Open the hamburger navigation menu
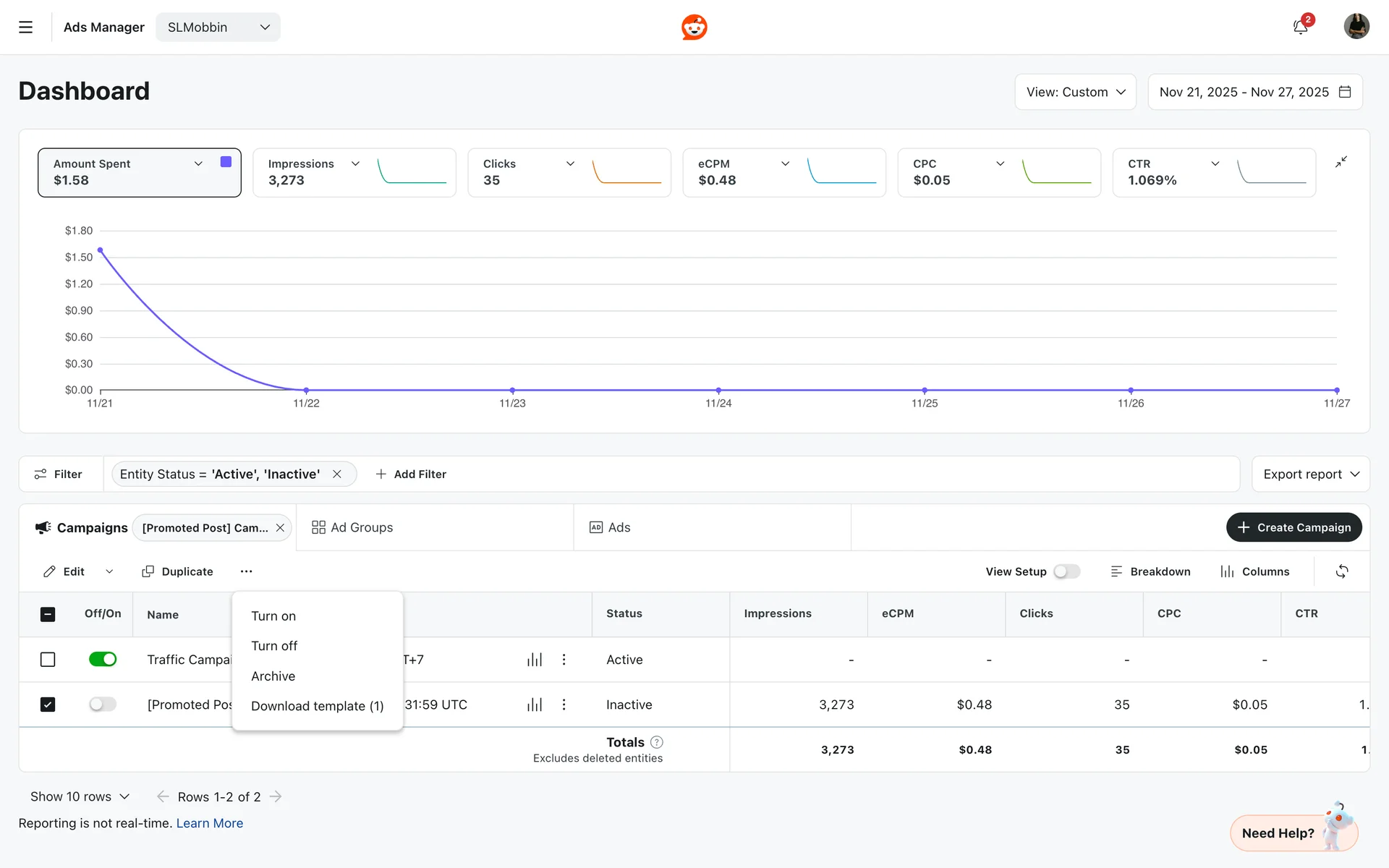1389x868 pixels. pos(25,27)
